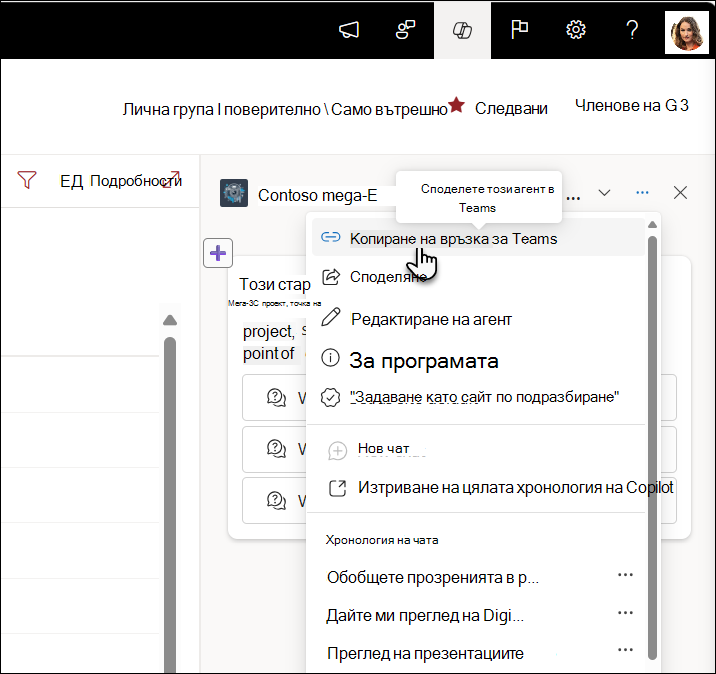Click the left list scrollbar up arrow

(170, 320)
